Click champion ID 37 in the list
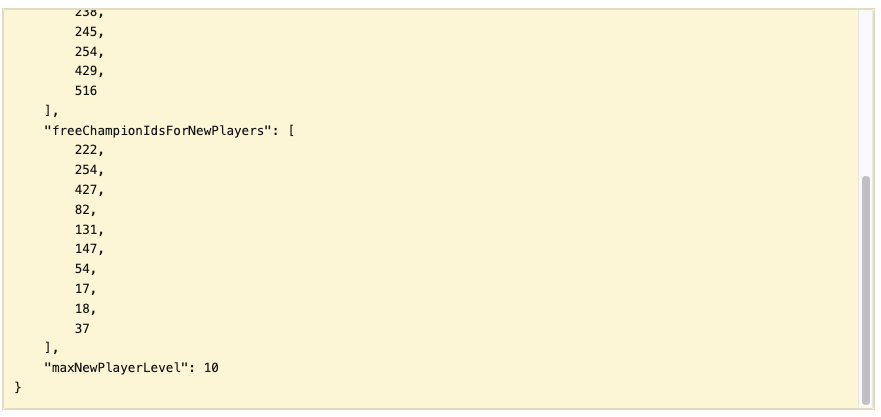 83,328
